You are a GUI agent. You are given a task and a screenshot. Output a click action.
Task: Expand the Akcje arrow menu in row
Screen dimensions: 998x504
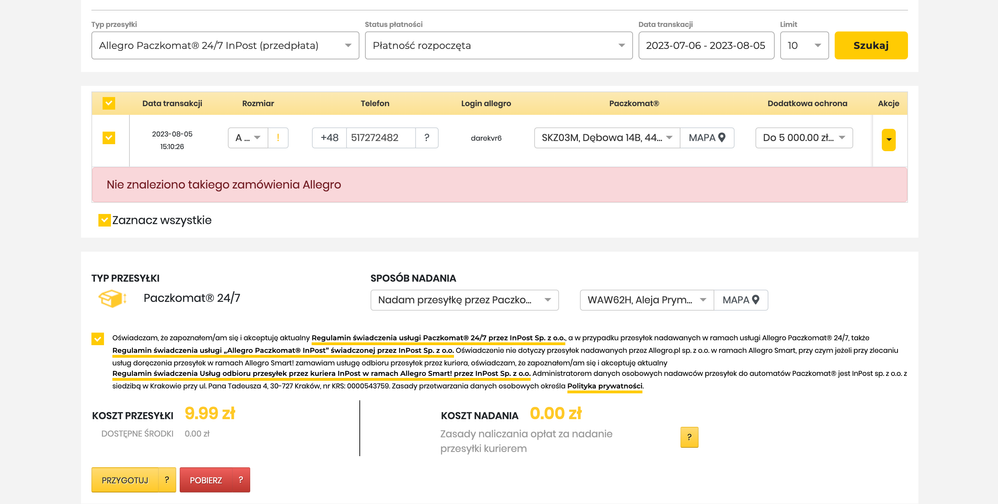tap(889, 139)
